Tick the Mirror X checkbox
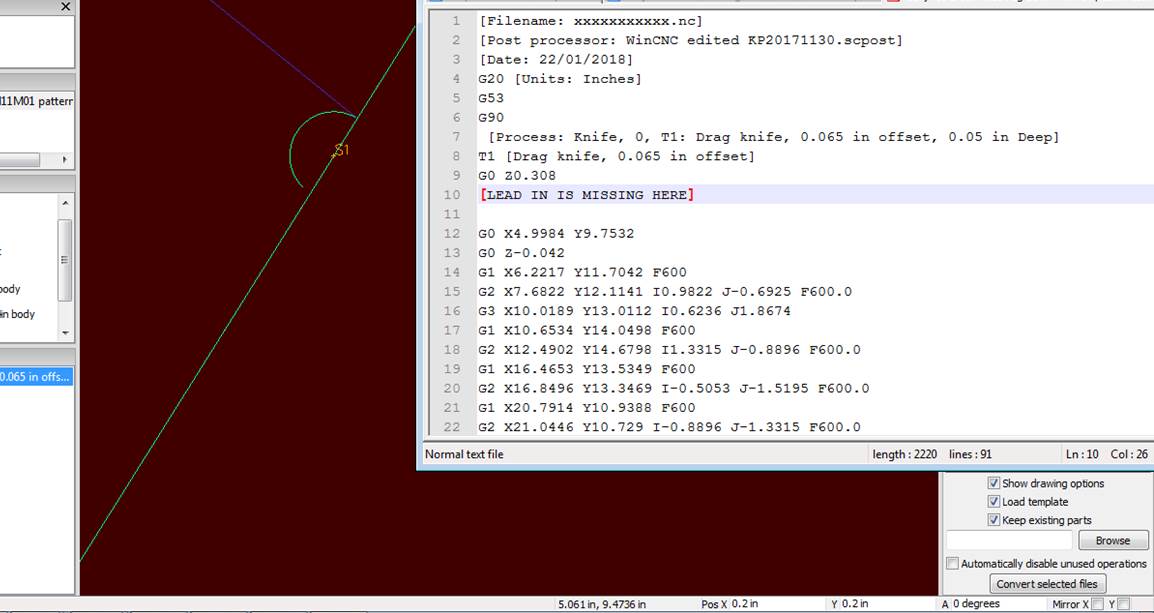The width and height of the screenshot is (1154, 613). click(1097, 604)
